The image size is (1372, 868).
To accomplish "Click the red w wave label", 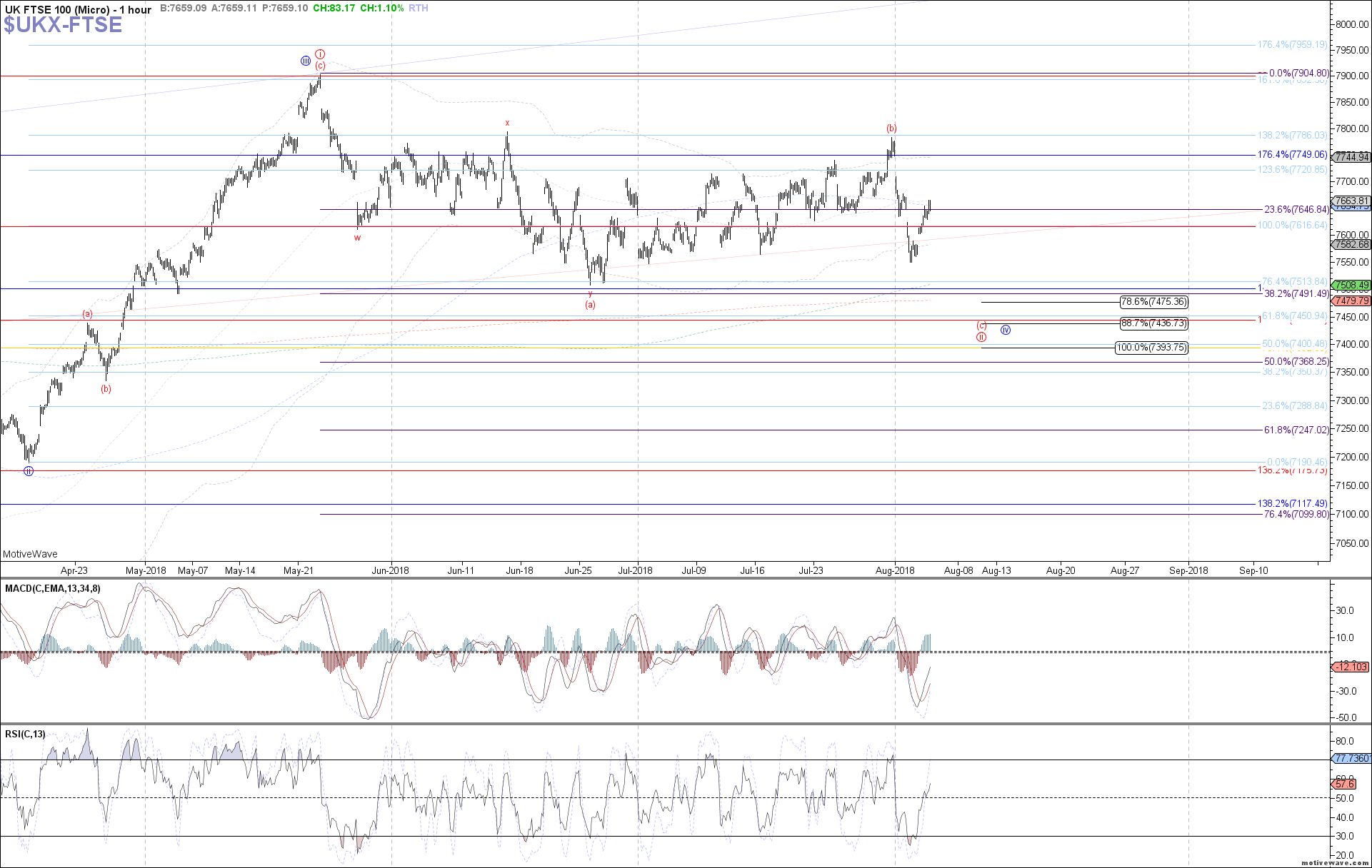I will 357,238.
